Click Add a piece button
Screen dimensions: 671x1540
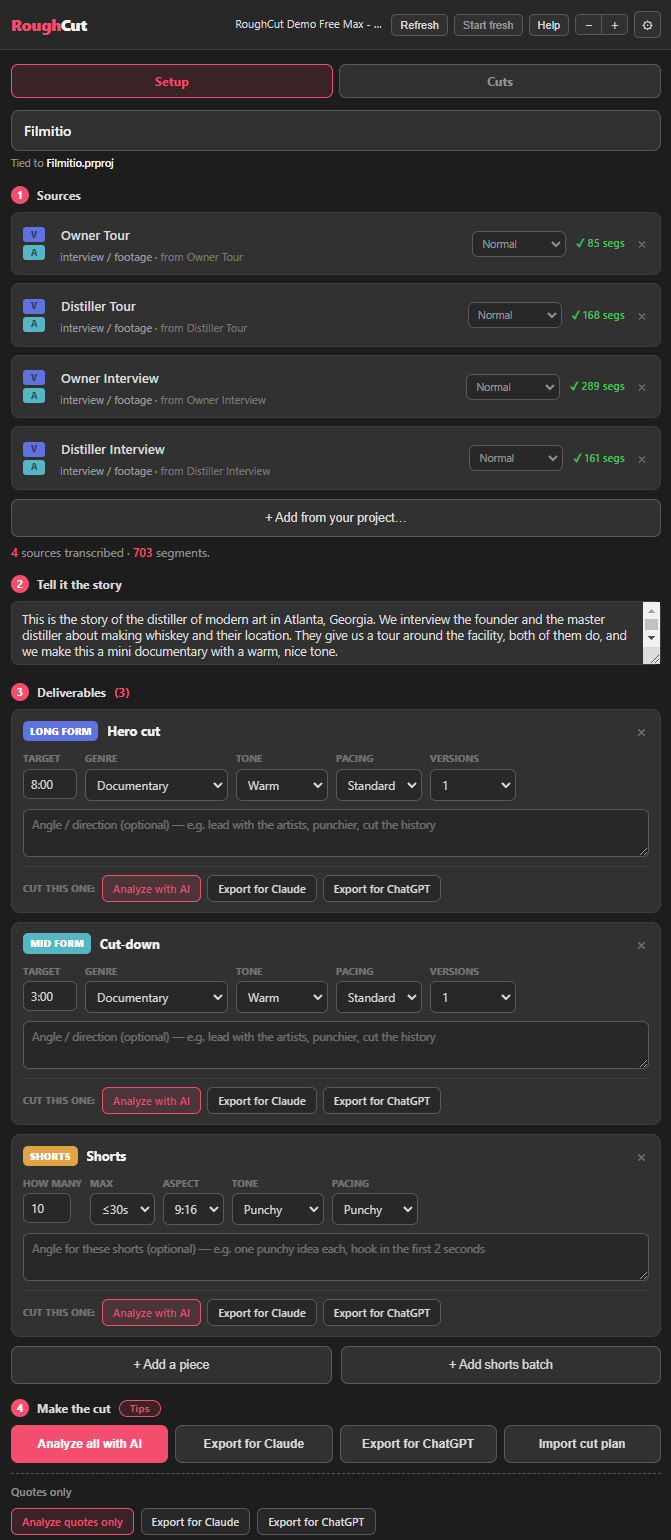pyautogui.click(x=171, y=1364)
